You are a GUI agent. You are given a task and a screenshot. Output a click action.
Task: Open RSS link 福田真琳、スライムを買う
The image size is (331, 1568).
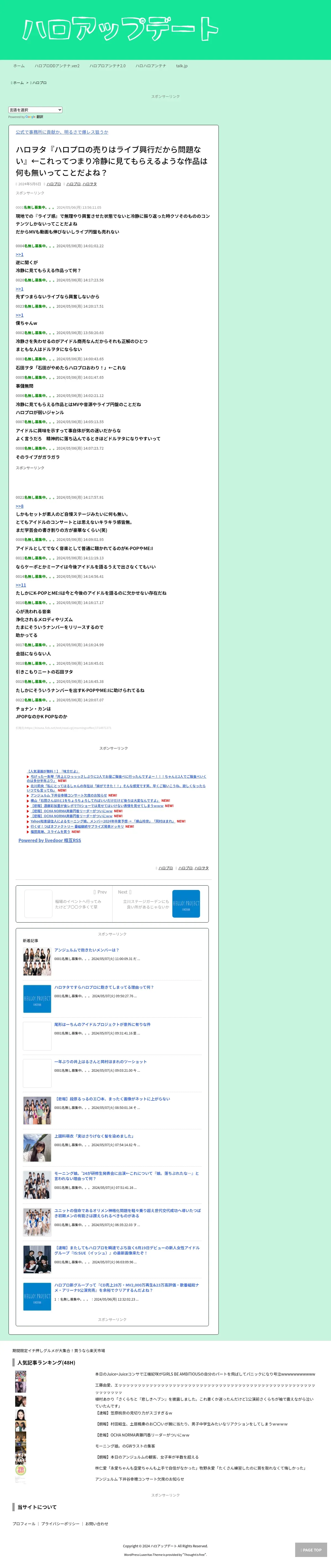[50, 832]
